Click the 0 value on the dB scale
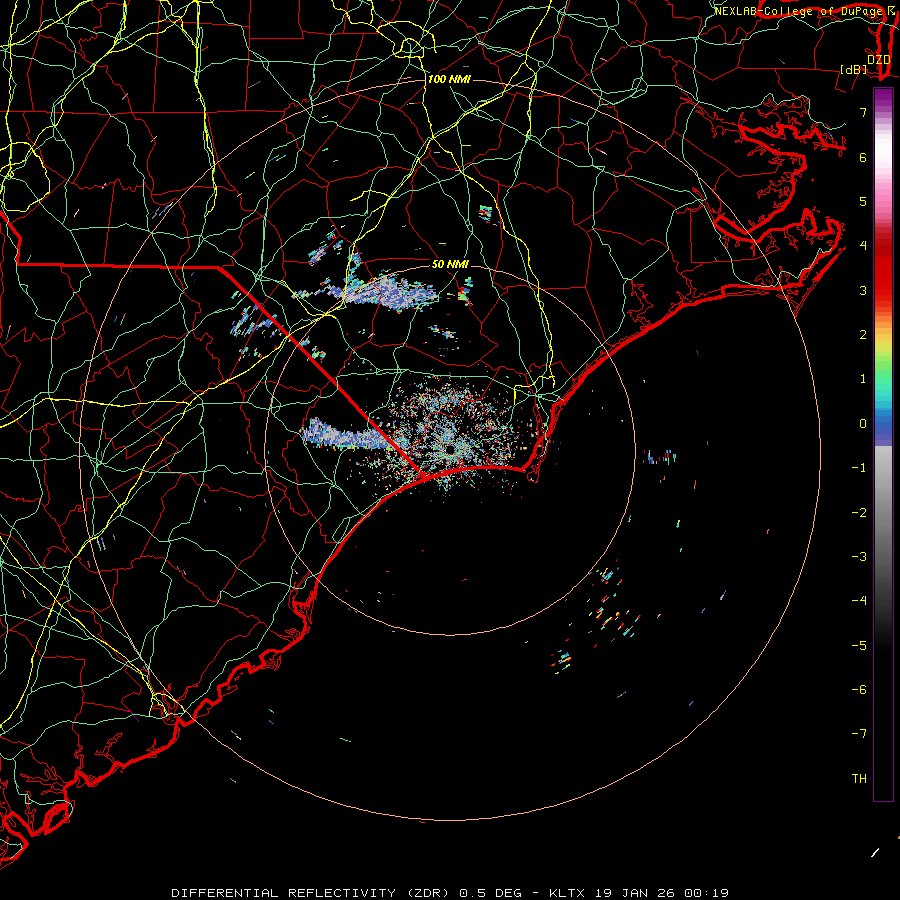900x900 pixels. point(863,424)
